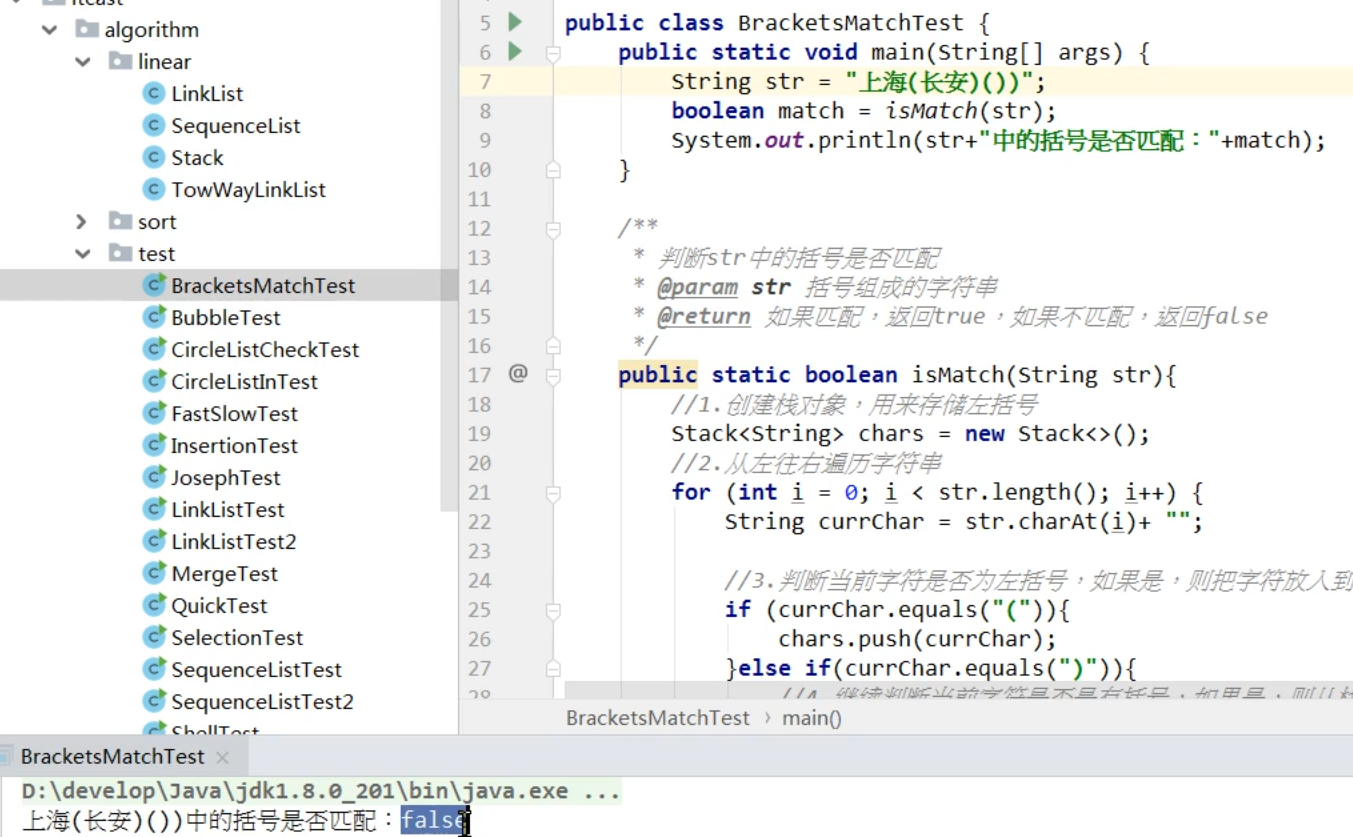
Task: Click line number 22 in the gutter
Action: pyautogui.click(x=479, y=521)
